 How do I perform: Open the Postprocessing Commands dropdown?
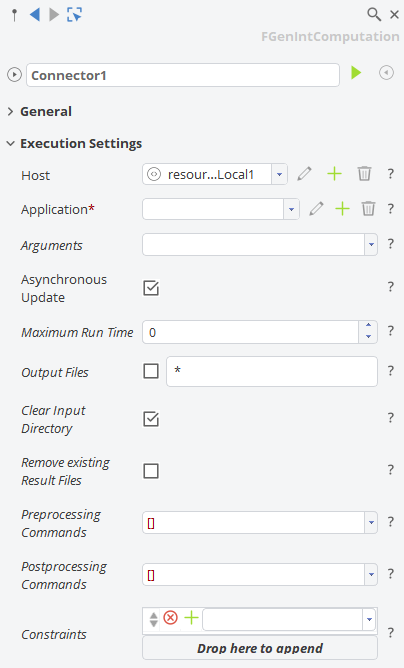[x=371, y=574]
